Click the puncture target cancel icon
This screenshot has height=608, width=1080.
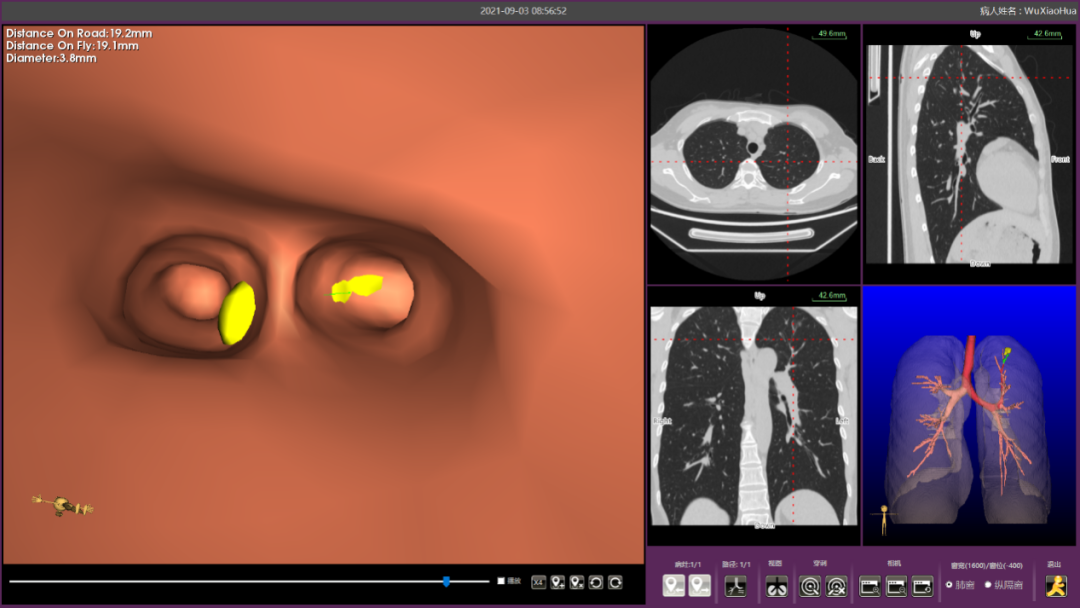[x=836, y=586]
